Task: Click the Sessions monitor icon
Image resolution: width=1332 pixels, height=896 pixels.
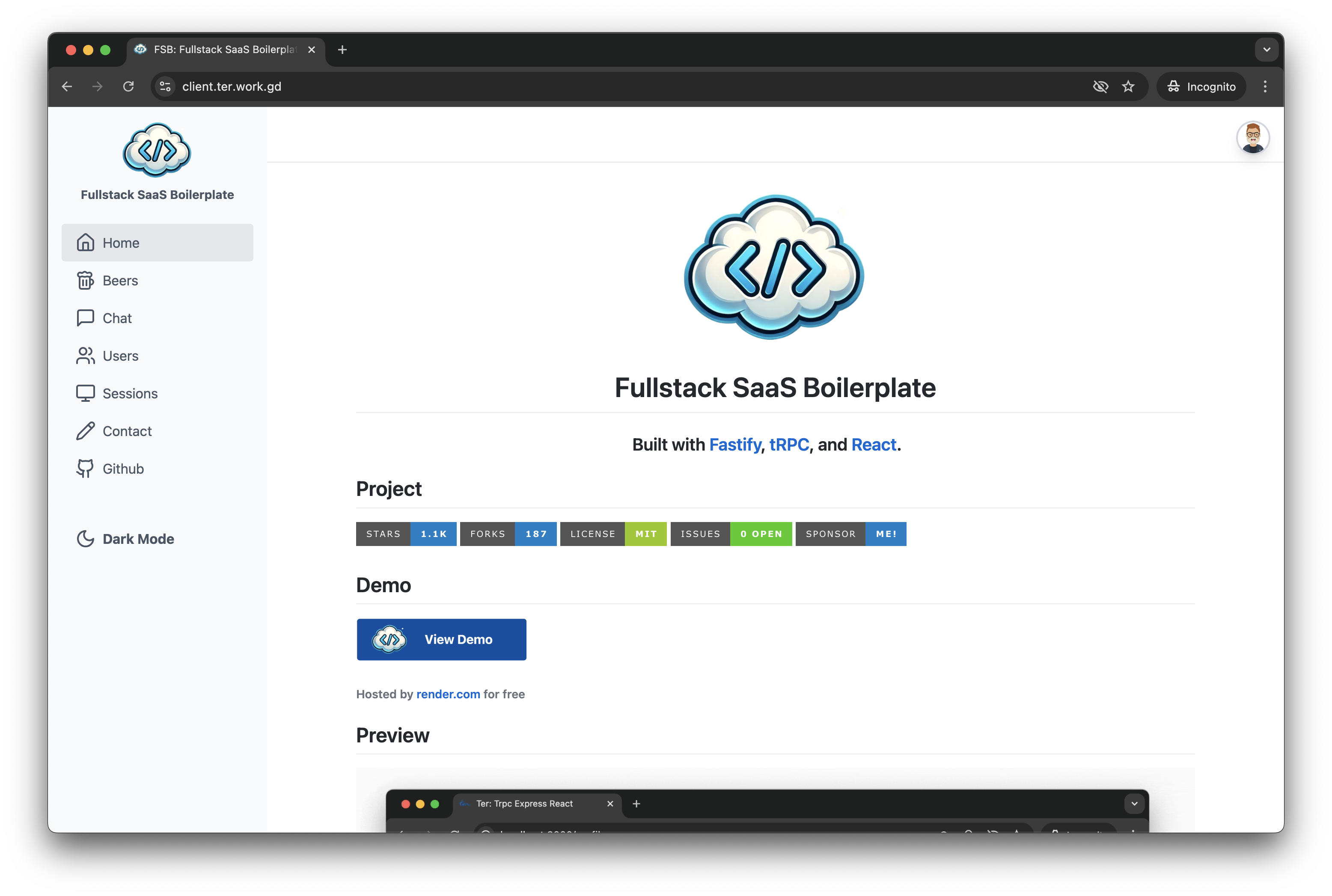Action: [85, 394]
